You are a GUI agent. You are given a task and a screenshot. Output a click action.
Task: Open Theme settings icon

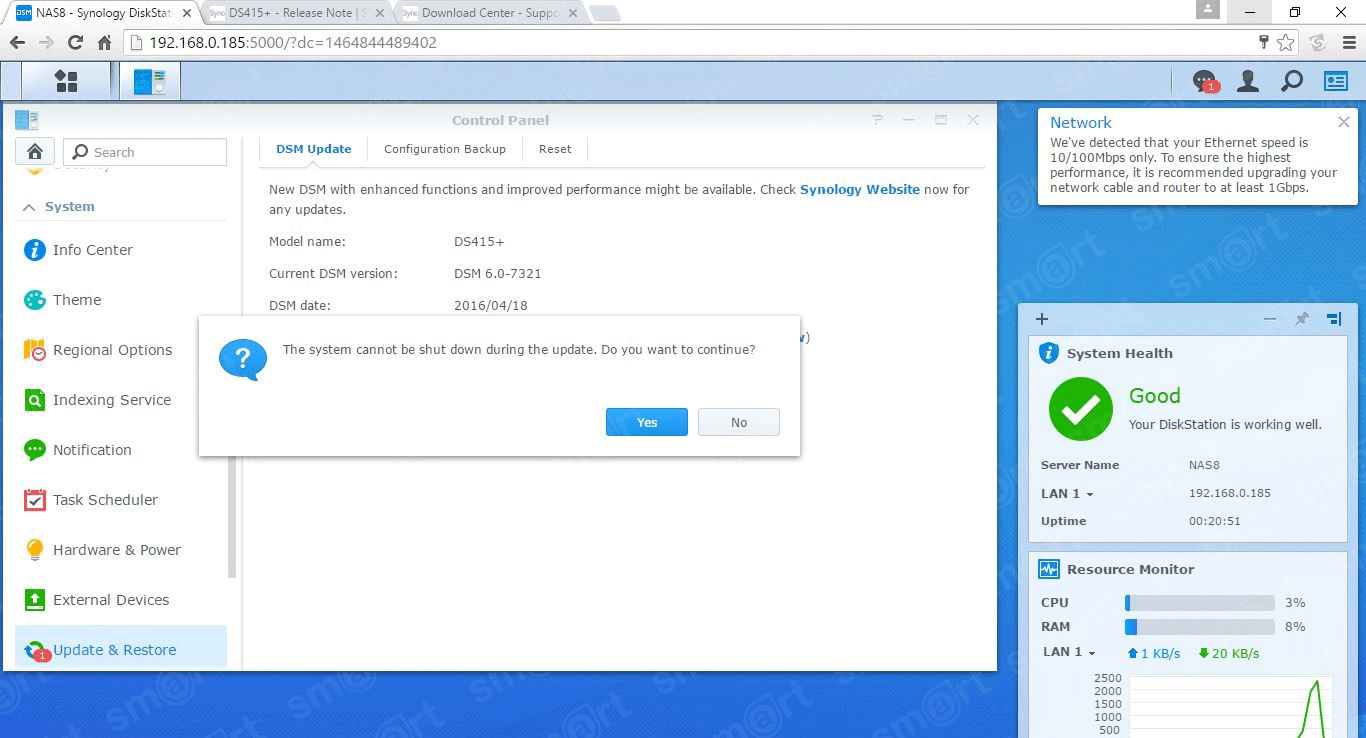point(35,300)
